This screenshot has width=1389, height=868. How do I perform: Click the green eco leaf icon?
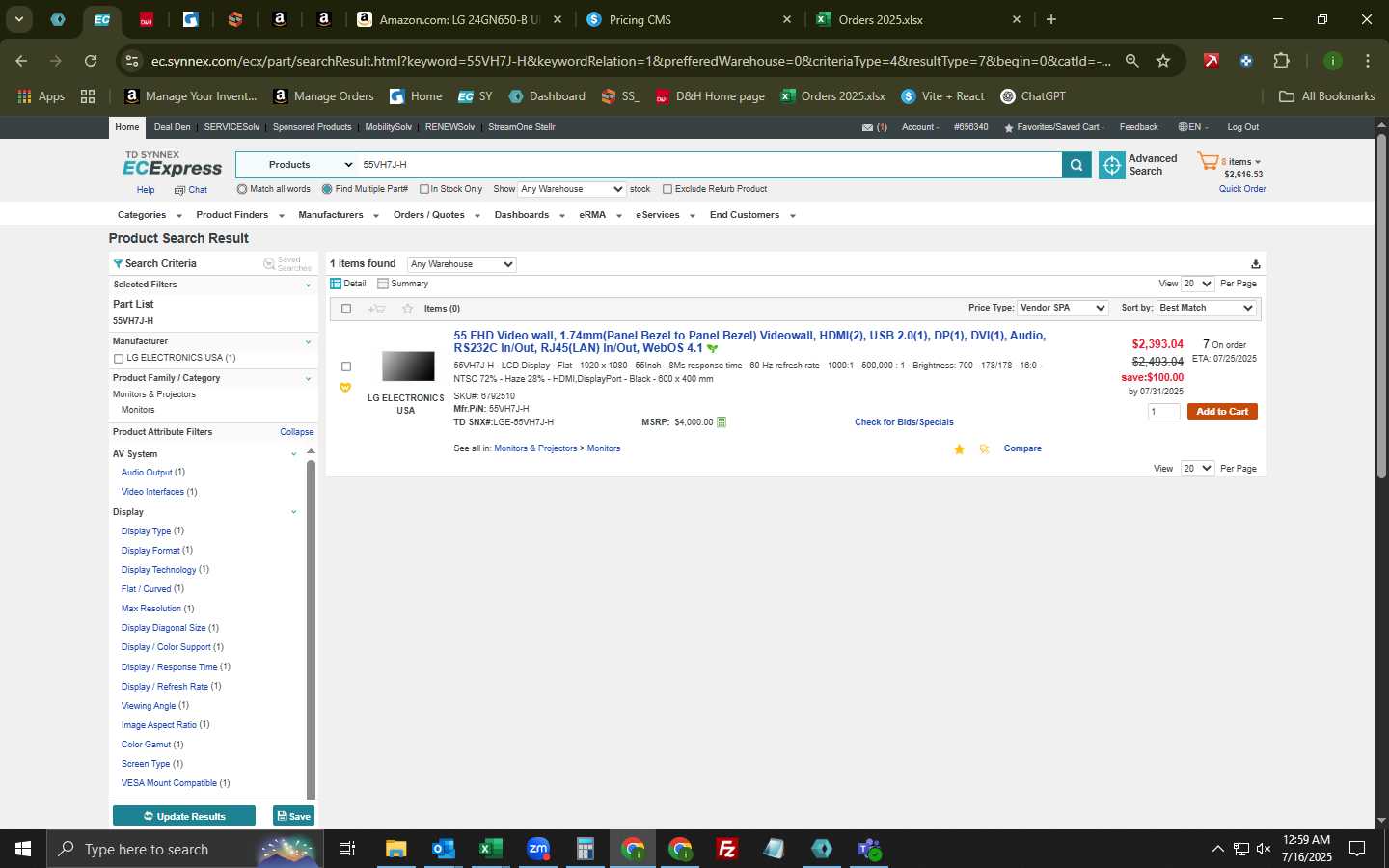712,349
